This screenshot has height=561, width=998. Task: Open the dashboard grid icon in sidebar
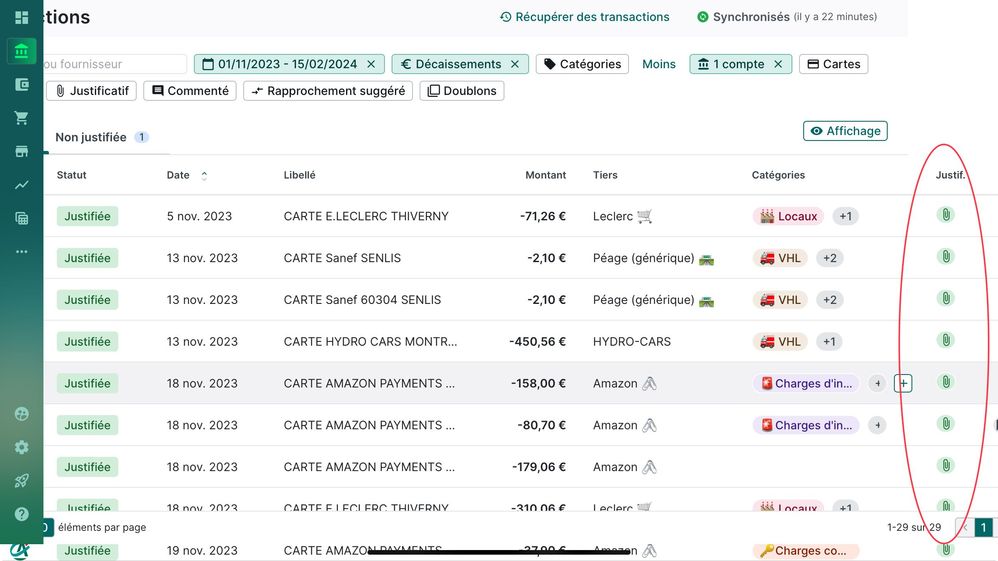click(x=21, y=18)
